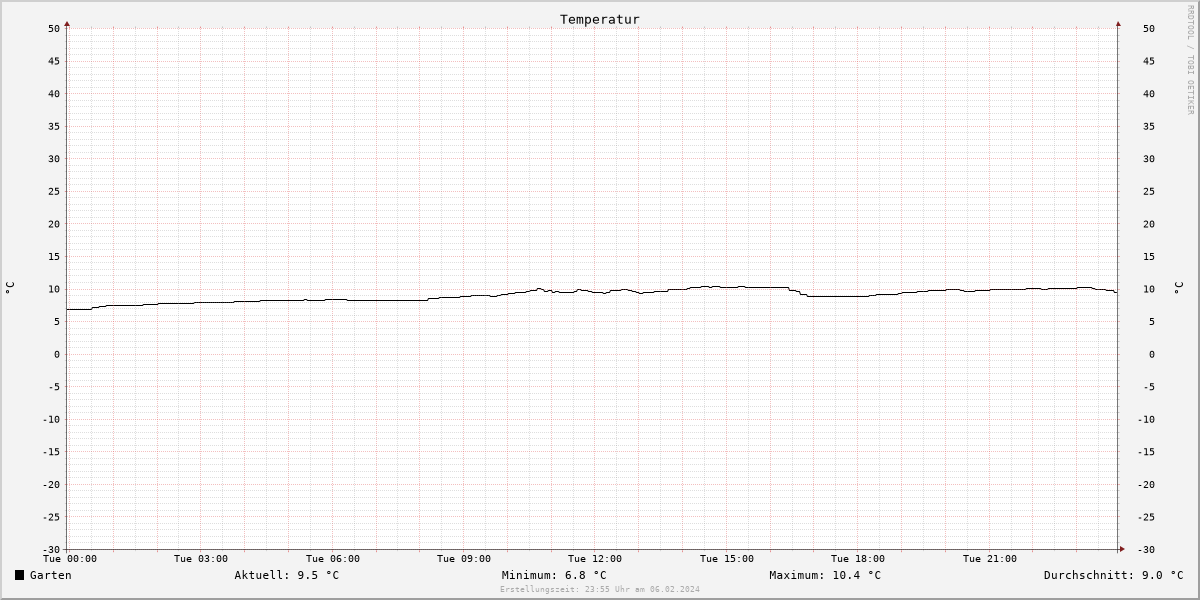Image resolution: width=1200 pixels, height=600 pixels.
Task: Click the 'Tue 21:00' time axis label
Action: [x=990, y=559]
